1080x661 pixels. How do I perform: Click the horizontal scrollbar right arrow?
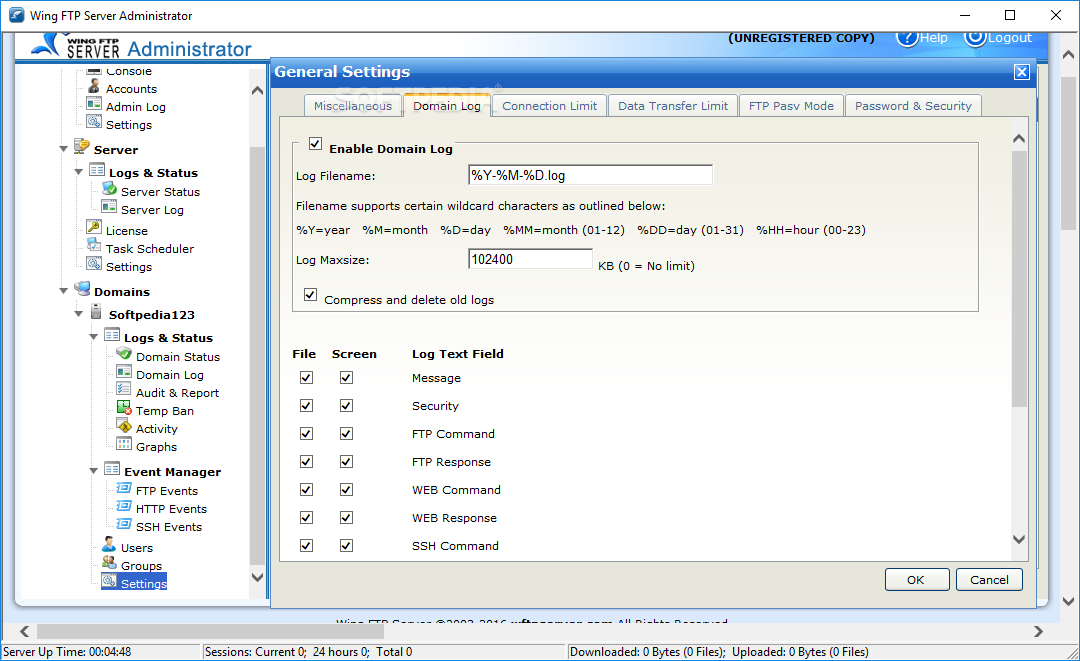(1038, 631)
